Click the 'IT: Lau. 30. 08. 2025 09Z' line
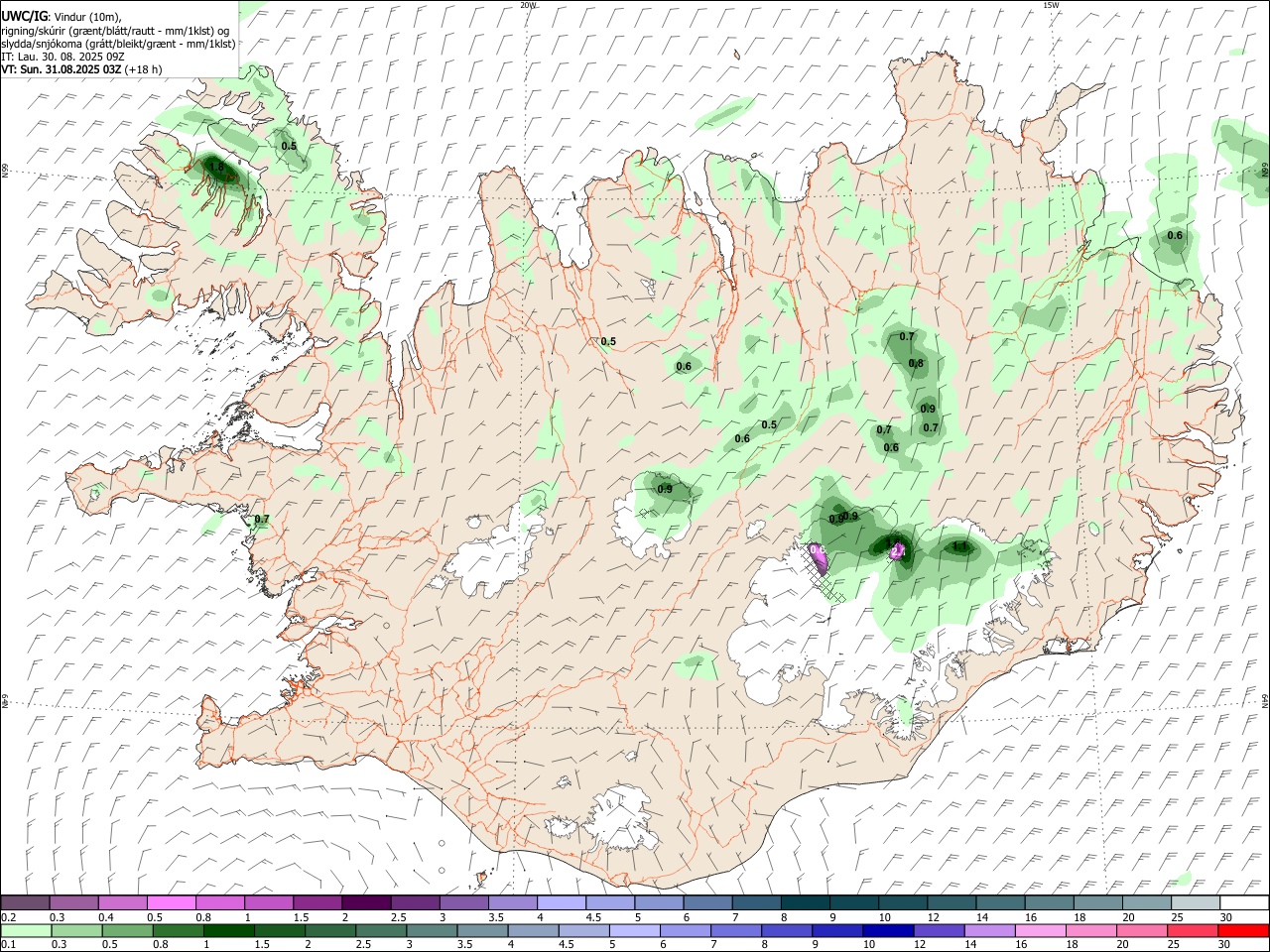 coord(63,57)
